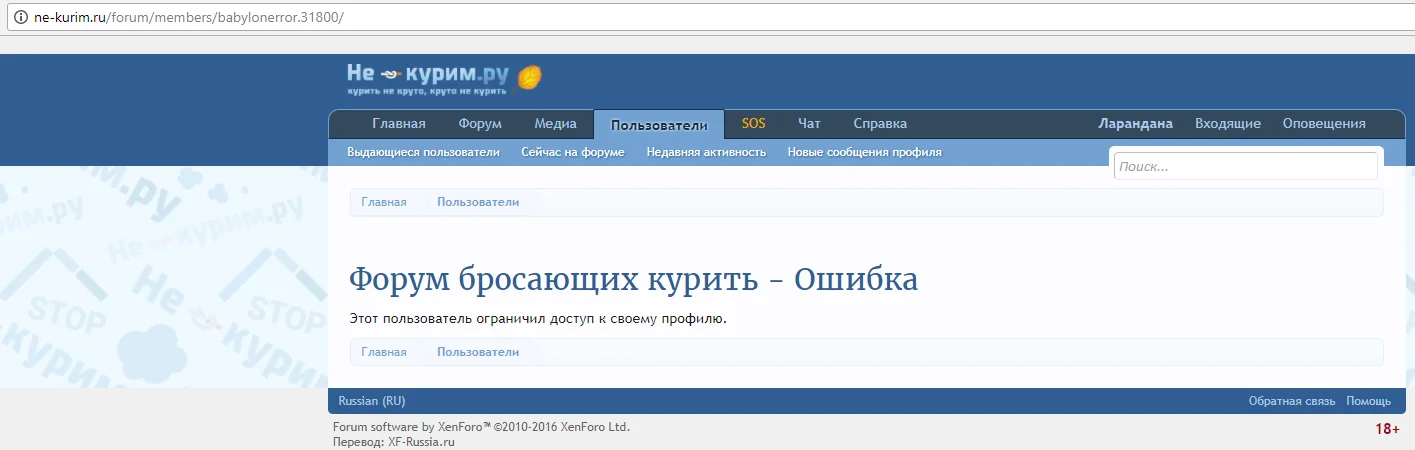Open Новые сообщения профиля link
This screenshot has height=450, width=1415.
(864, 152)
